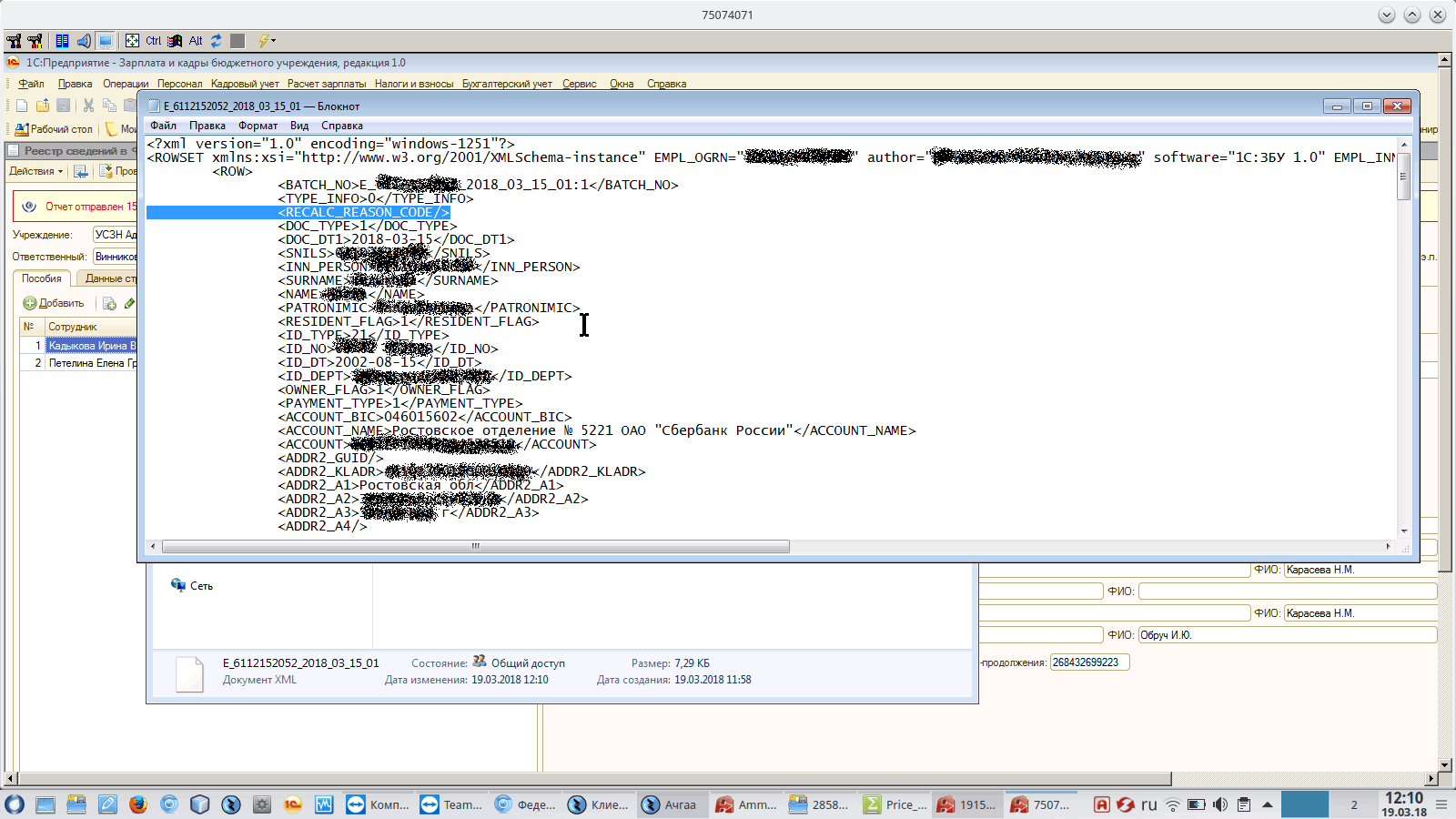
Task: Click Notepad vertical scroll down arrow
Action: click(1404, 531)
